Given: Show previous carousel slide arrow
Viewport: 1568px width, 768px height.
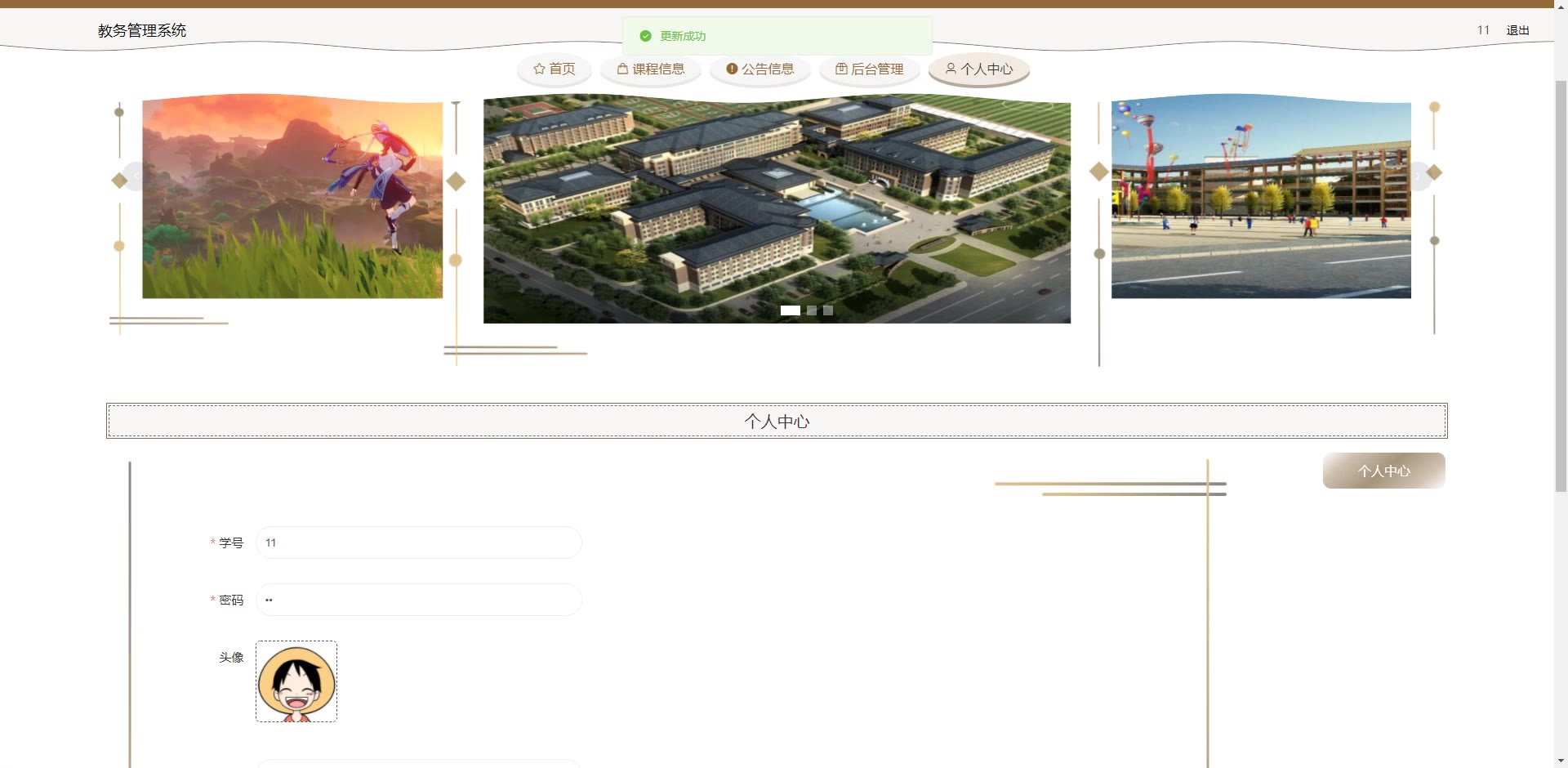Looking at the screenshot, I should (x=136, y=176).
